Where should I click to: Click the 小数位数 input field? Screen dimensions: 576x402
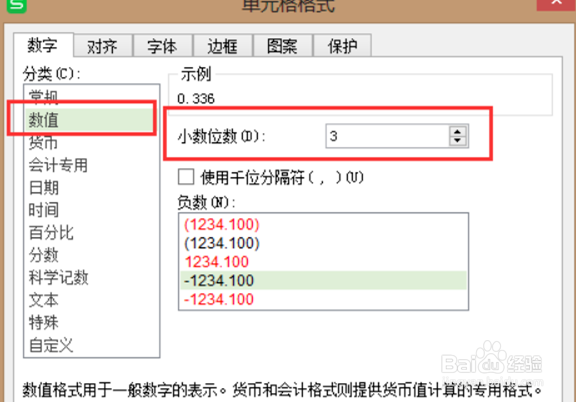point(387,136)
